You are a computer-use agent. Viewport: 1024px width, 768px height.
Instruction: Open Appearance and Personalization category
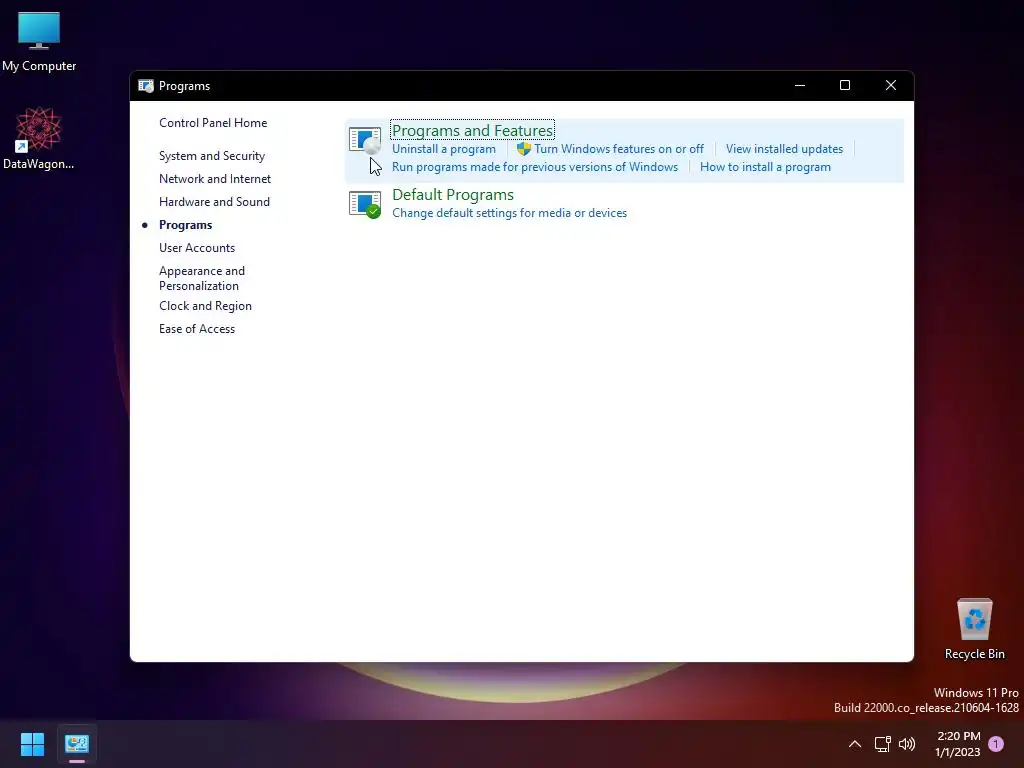pos(202,278)
